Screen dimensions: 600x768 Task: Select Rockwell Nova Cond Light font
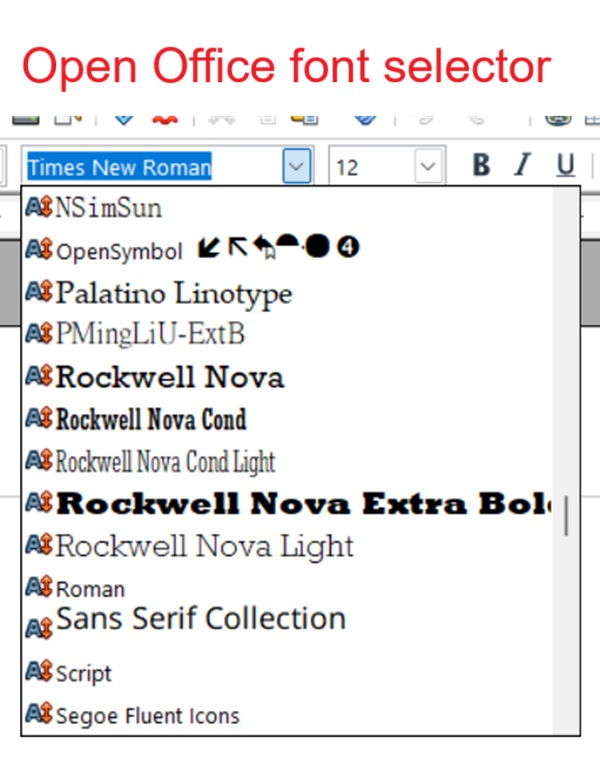point(288,461)
